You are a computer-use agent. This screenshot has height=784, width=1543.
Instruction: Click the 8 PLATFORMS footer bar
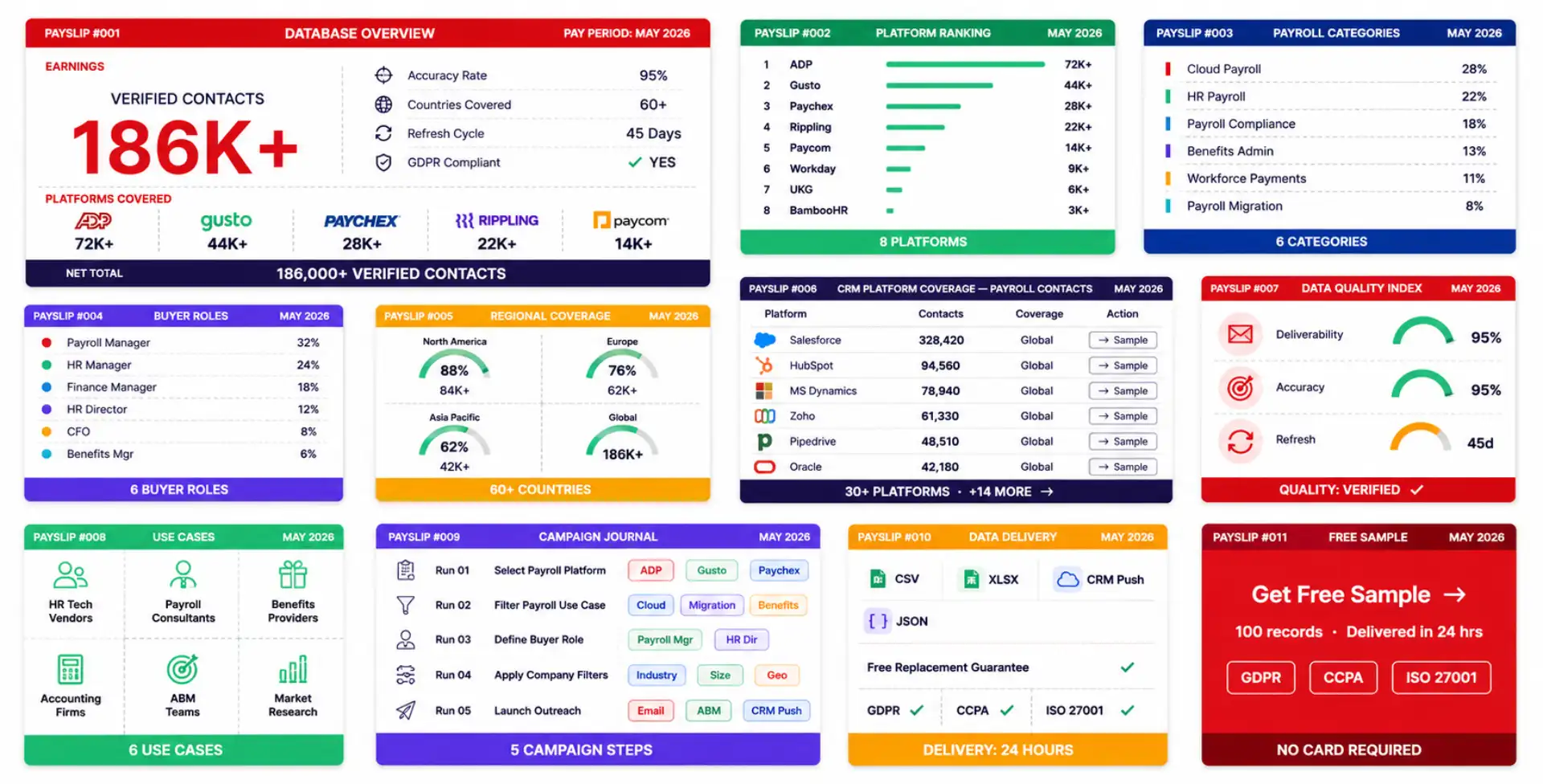click(927, 242)
